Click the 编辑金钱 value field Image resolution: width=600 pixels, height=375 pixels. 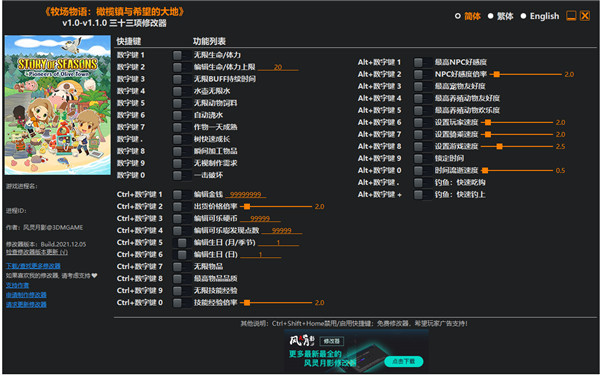click(x=246, y=195)
